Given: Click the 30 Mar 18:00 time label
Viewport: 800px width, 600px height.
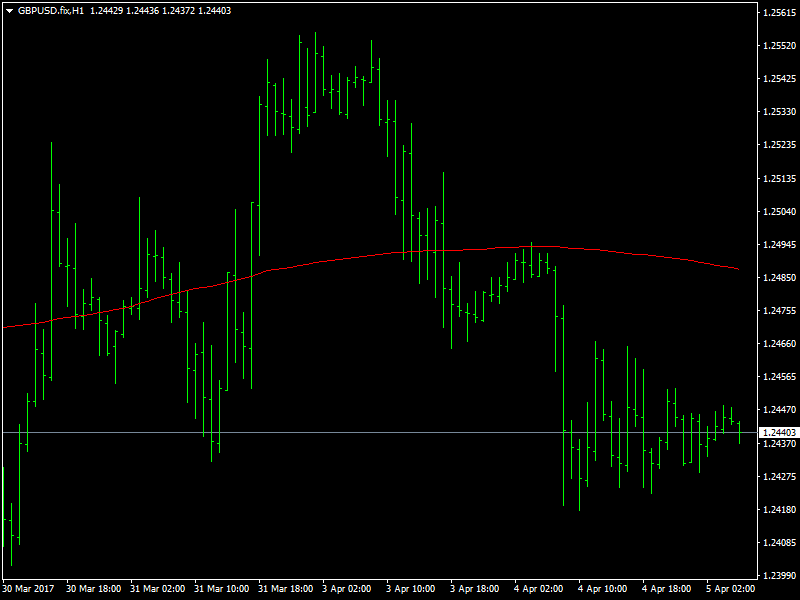Looking at the screenshot, I should pyautogui.click(x=94, y=589).
